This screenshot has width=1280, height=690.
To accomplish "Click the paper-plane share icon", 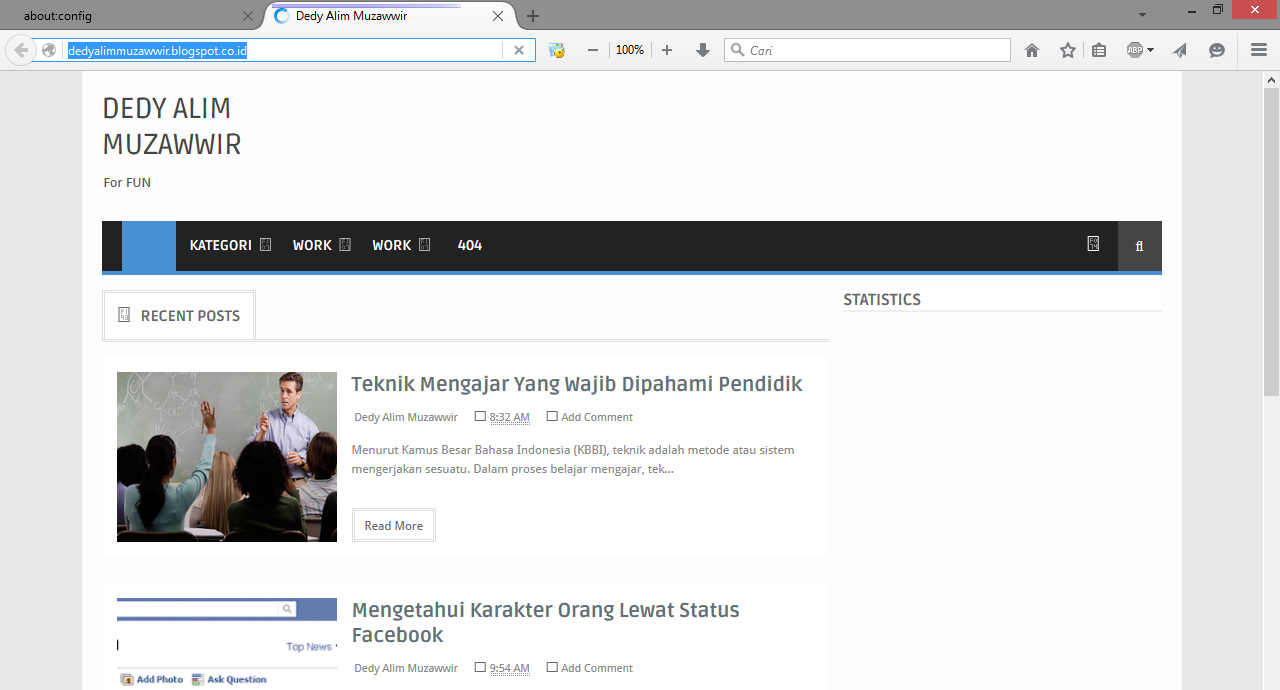I will coord(1181,50).
